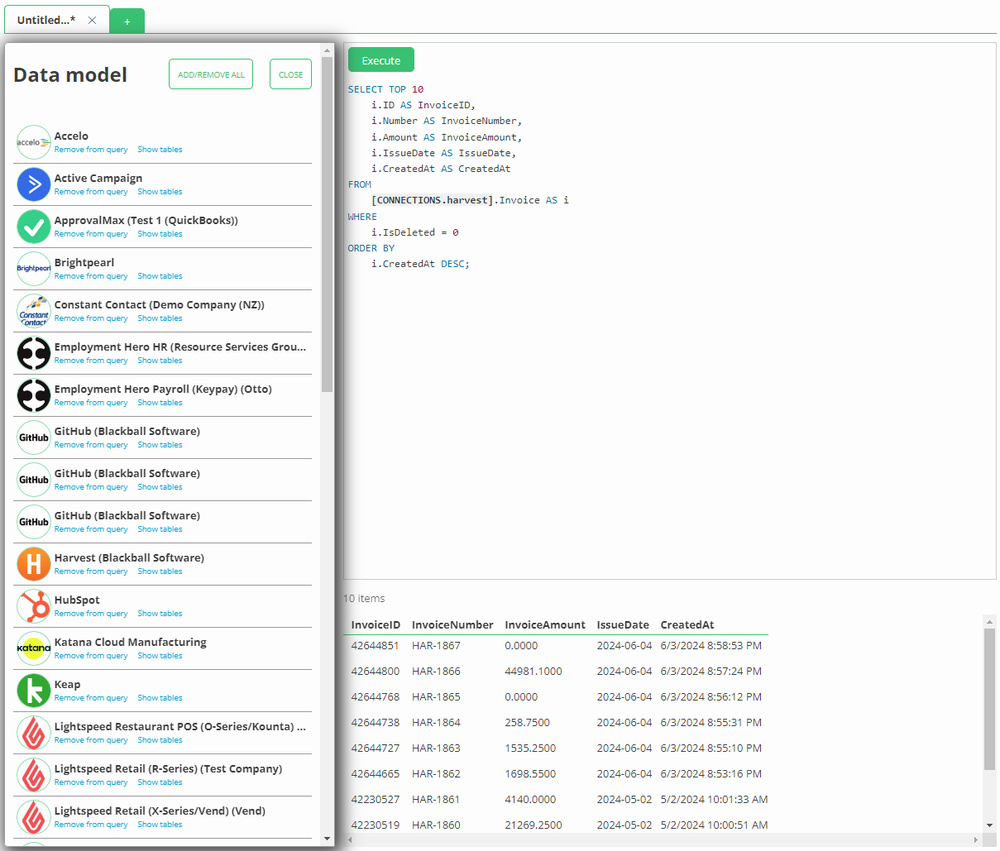1000x851 pixels.
Task: Show tables for the Harvest connection
Action: pyautogui.click(x=160, y=571)
